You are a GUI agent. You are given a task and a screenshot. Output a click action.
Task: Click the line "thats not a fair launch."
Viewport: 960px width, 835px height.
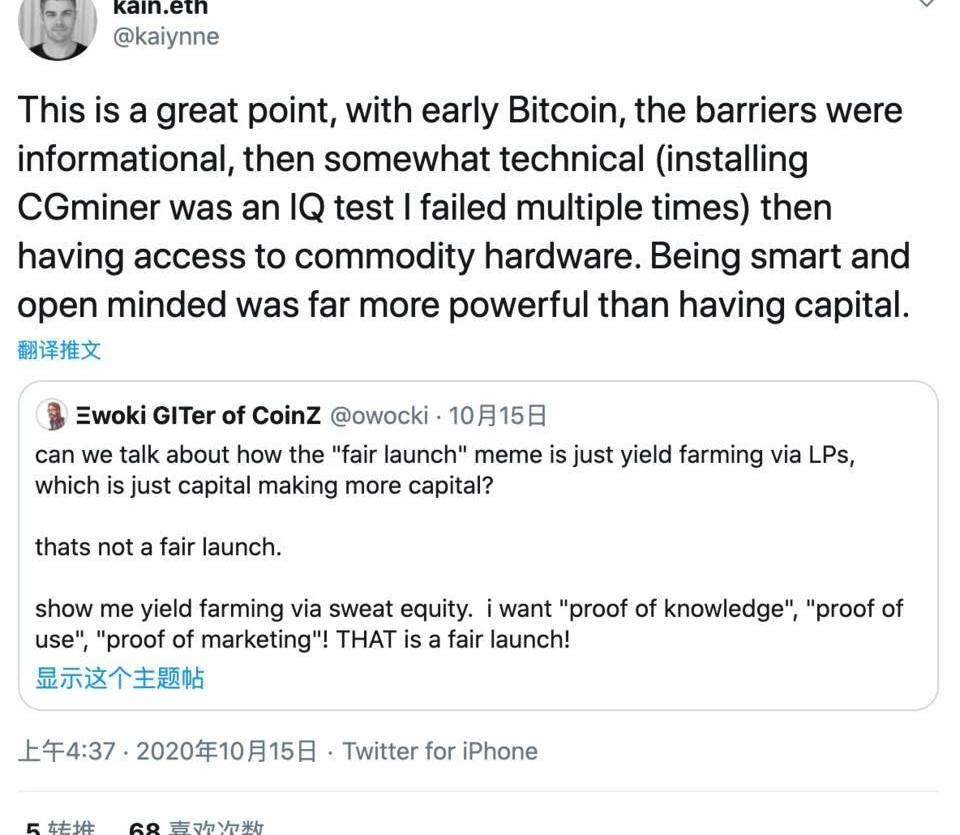[158, 547]
